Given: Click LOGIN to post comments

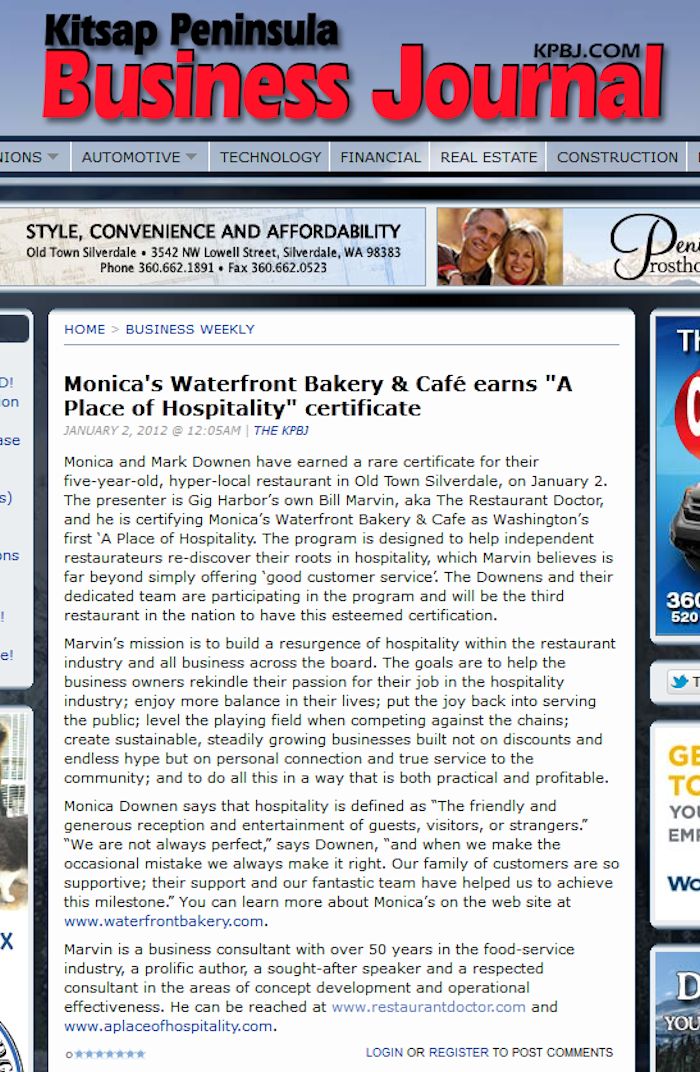Looking at the screenshot, I should point(384,1052).
